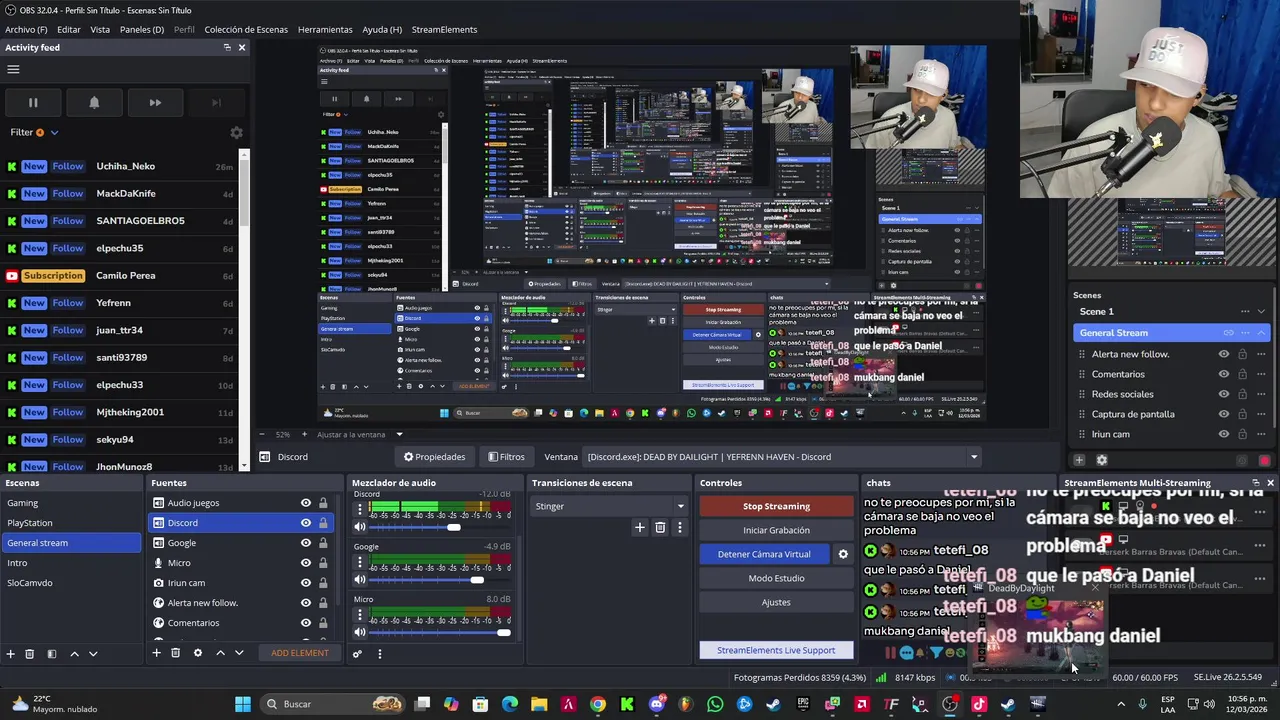
Task: Mute the Micro audio channel
Action: point(360,632)
